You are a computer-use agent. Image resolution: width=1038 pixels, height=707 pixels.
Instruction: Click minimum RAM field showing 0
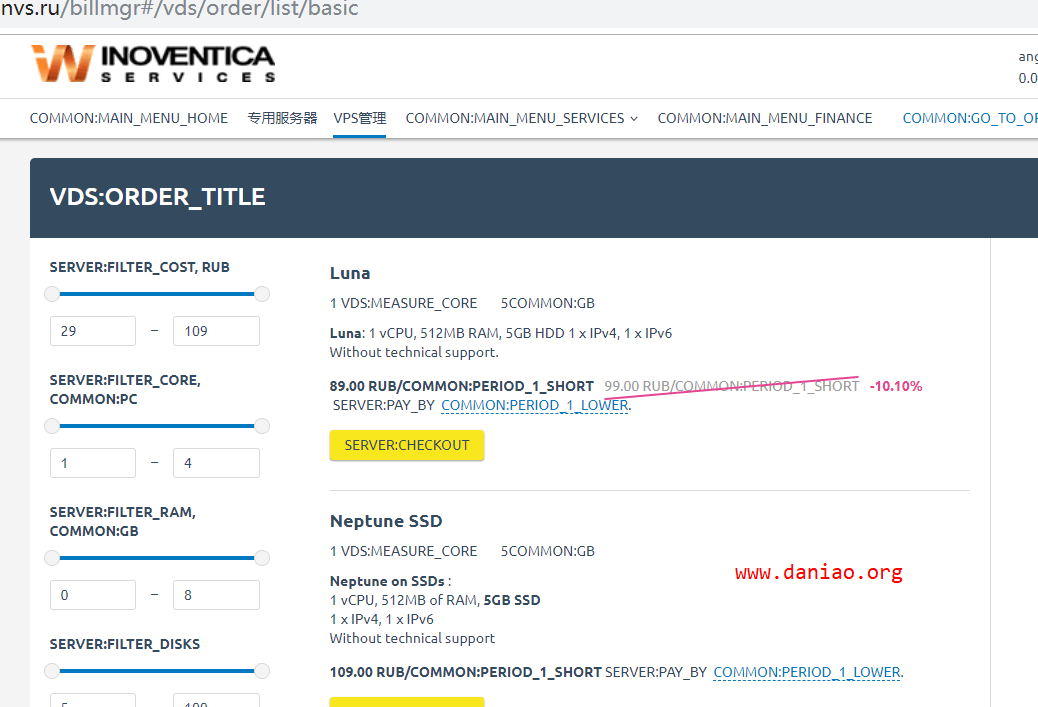tap(93, 595)
